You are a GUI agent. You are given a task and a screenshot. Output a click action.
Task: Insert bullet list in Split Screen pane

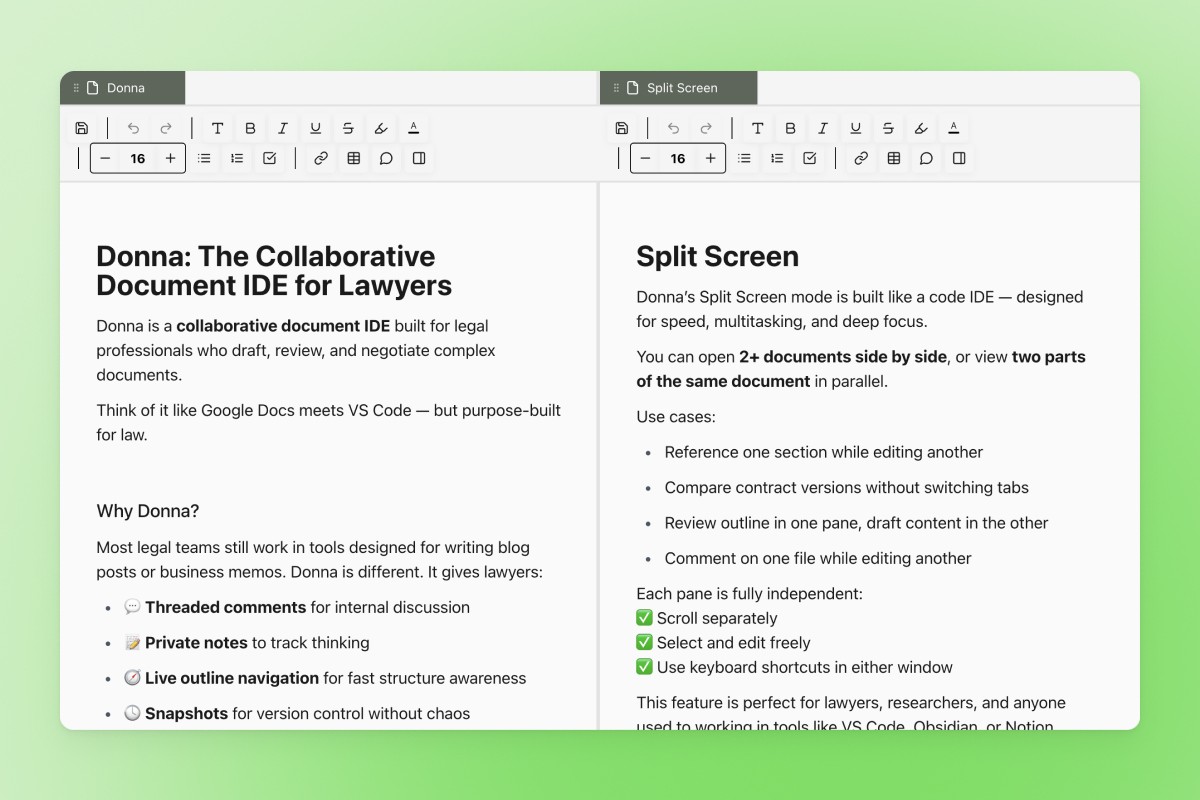[x=744, y=158]
